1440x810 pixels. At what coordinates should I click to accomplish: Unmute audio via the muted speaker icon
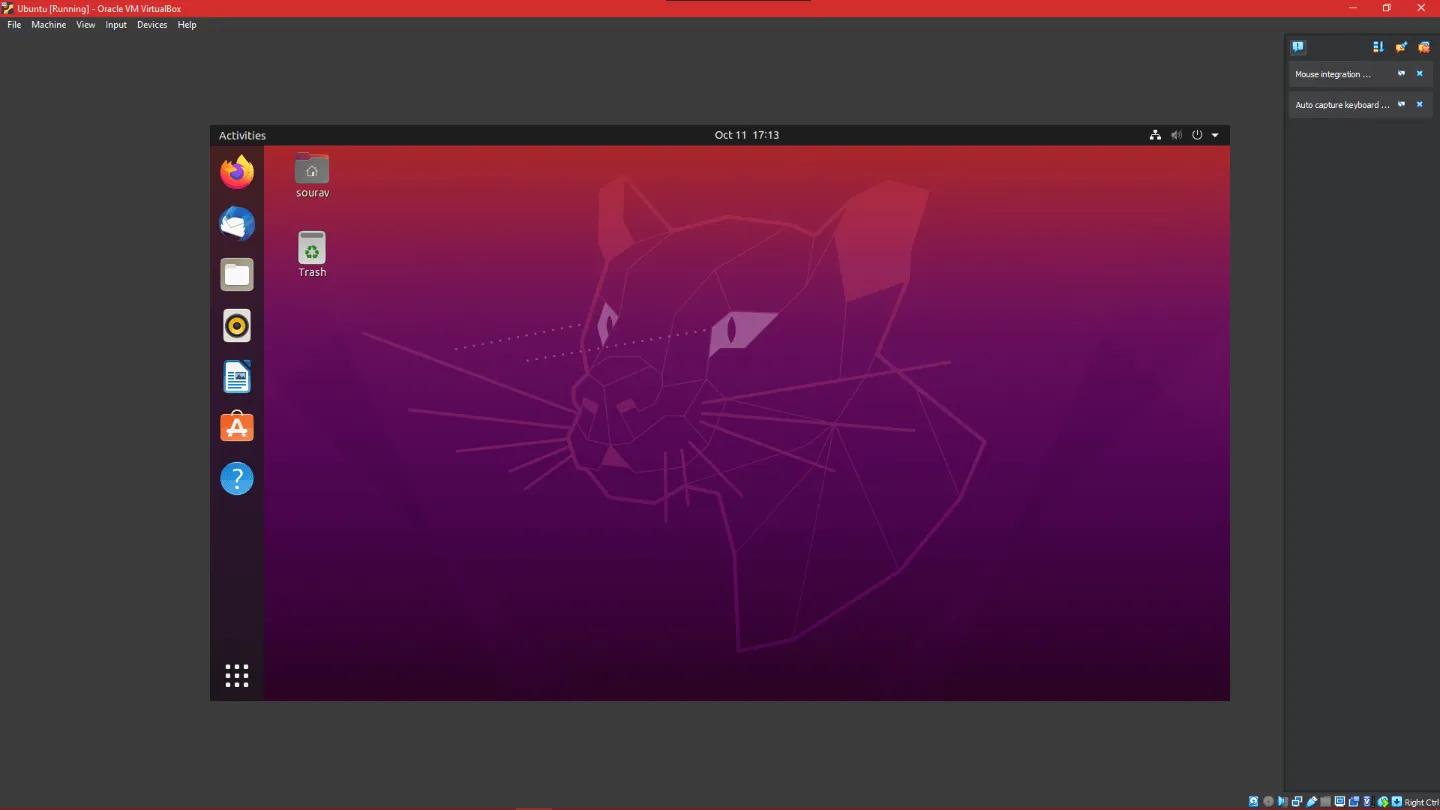(1176, 134)
